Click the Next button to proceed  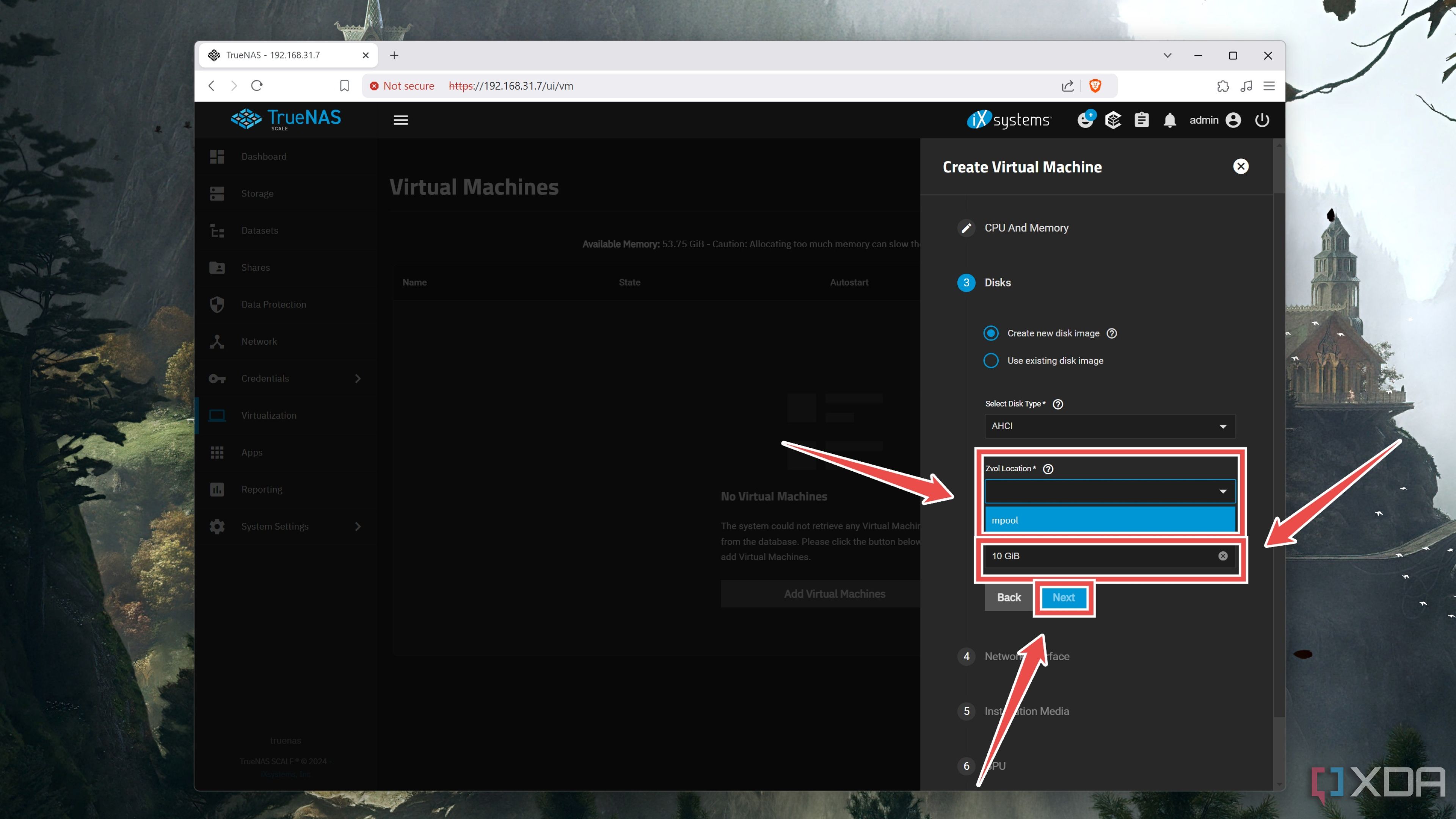click(x=1063, y=597)
